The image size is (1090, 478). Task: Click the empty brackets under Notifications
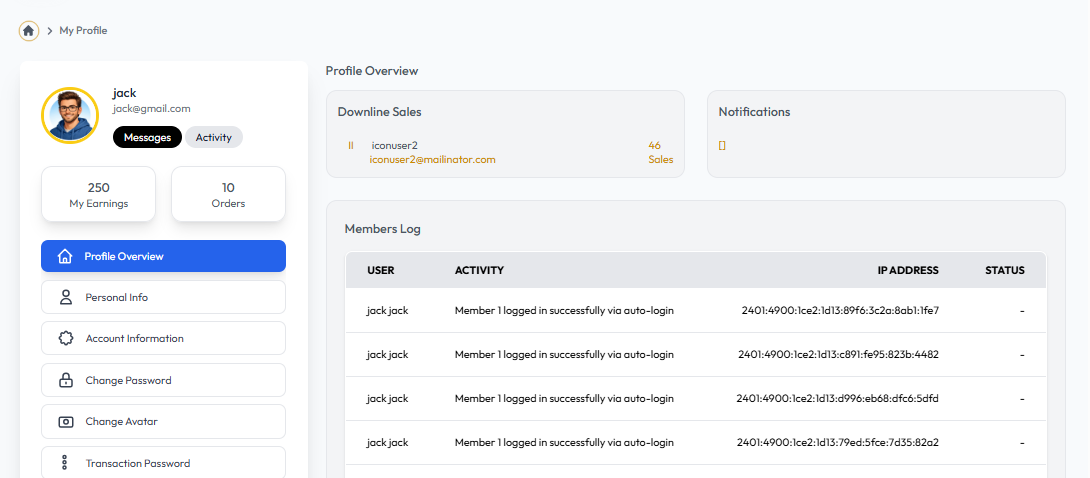[x=722, y=146]
